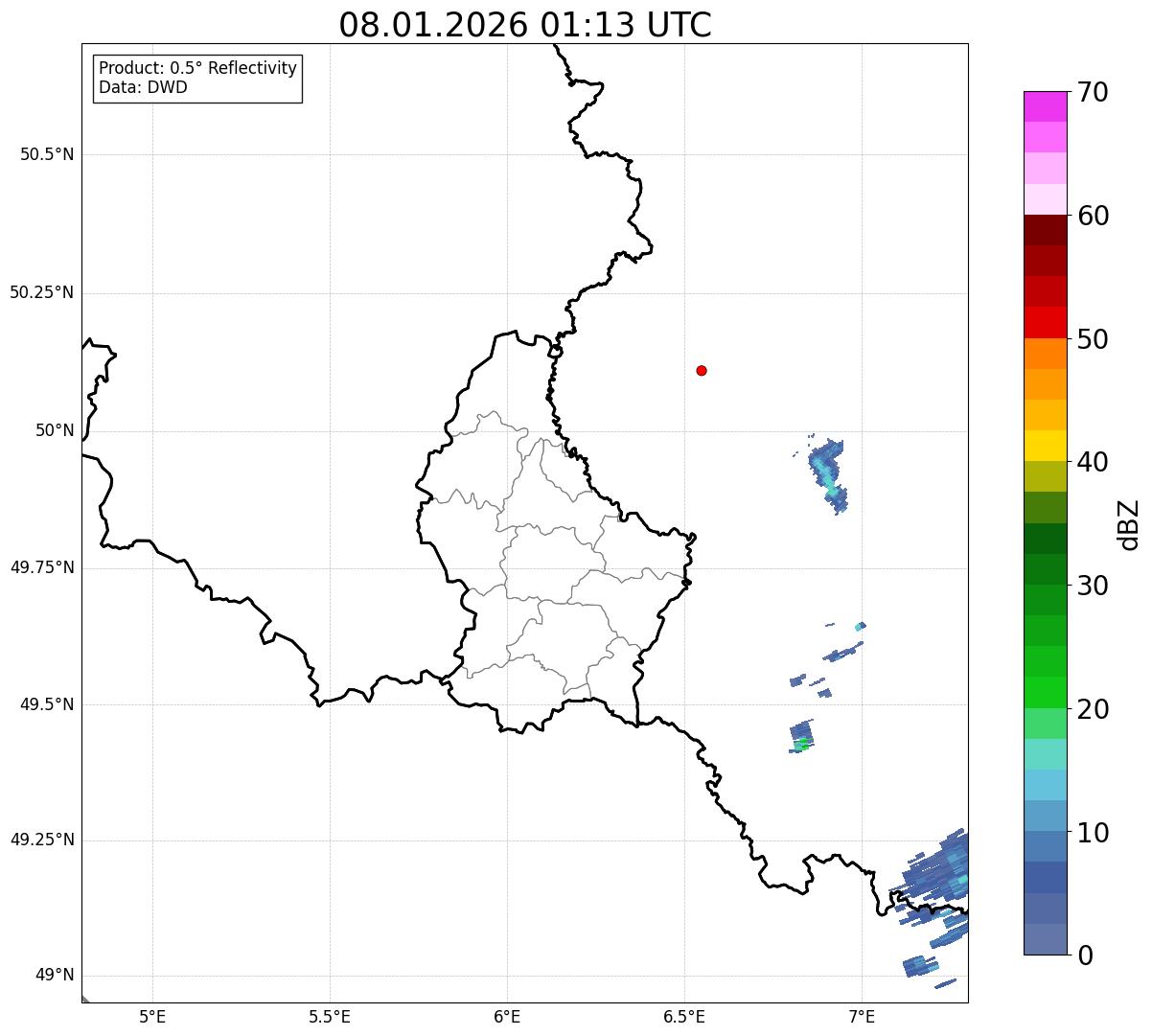Click the large echo cluster near 49.2°N 7.25°E
This screenshot has height=1036, width=1152.
point(932,870)
